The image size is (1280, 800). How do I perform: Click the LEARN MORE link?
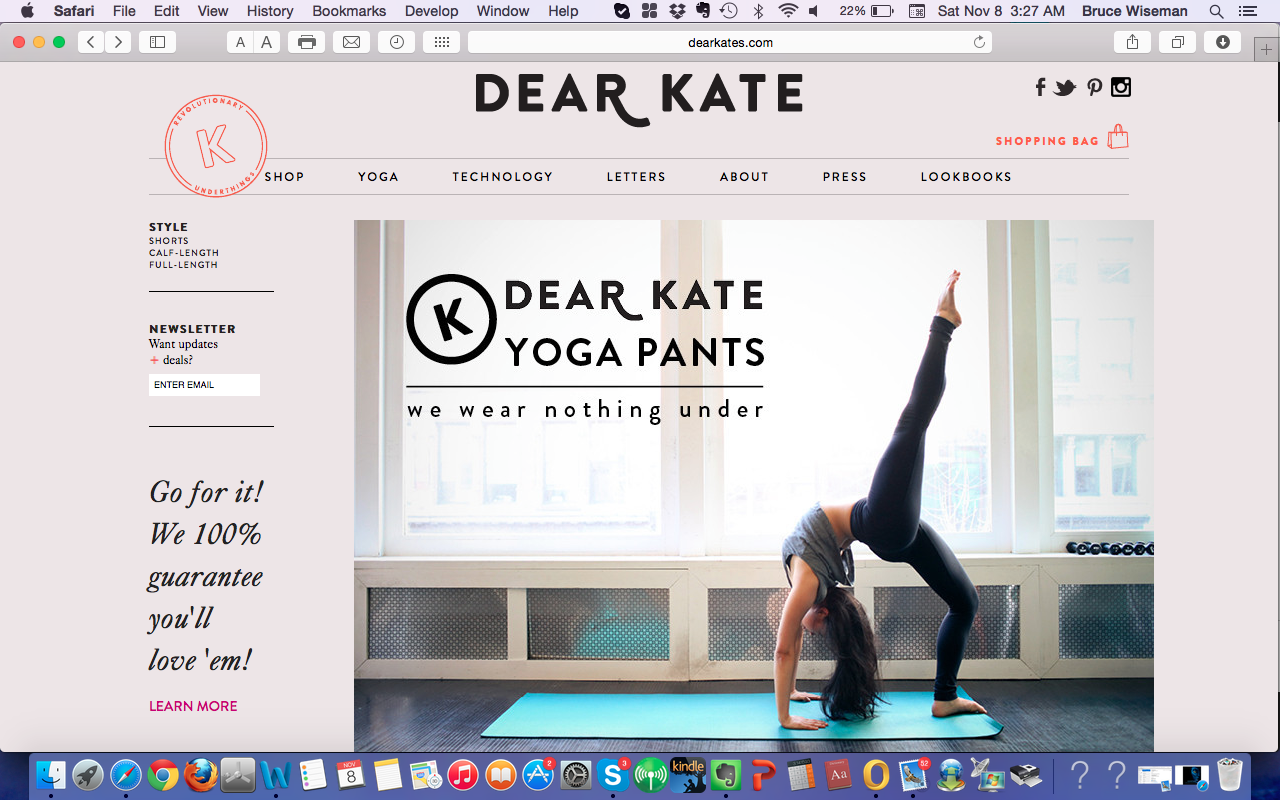tap(193, 706)
